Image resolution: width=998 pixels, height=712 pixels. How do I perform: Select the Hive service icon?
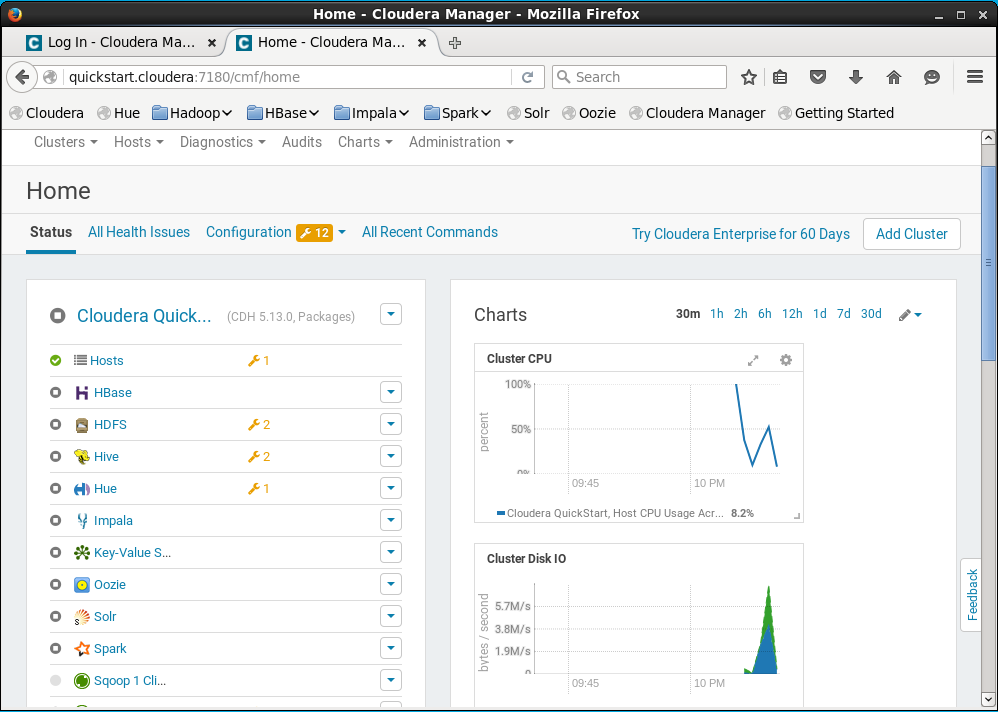click(x=81, y=456)
